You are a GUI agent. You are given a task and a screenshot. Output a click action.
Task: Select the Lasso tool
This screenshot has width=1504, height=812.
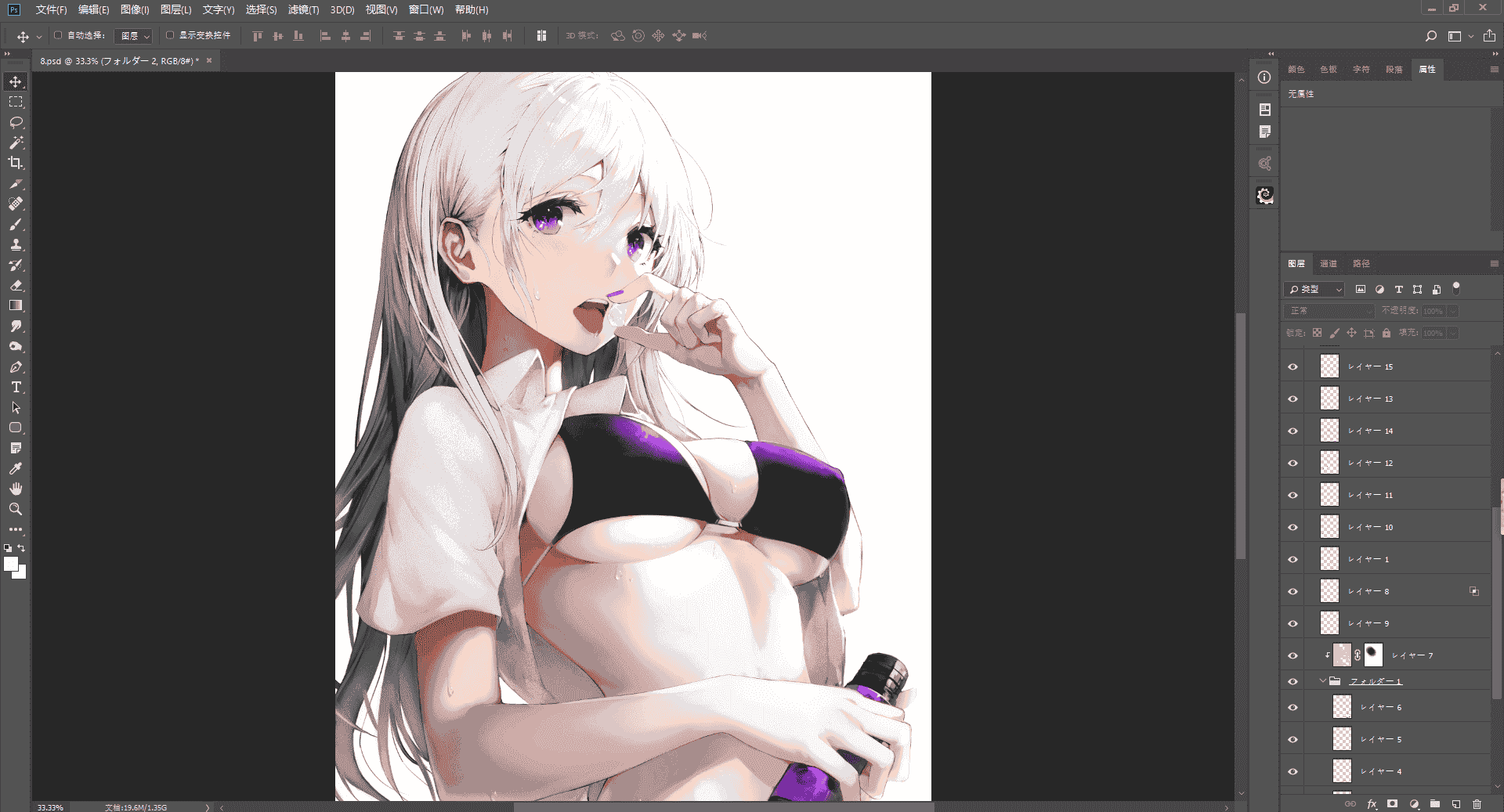[x=16, y=122]
